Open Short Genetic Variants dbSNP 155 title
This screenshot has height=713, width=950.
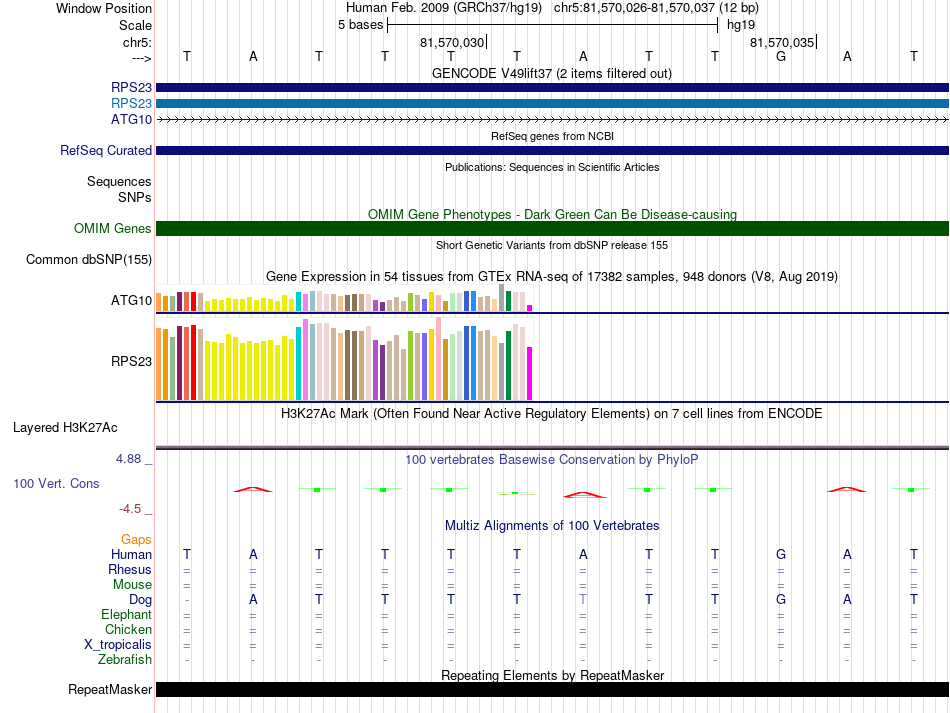click(552, 245)
